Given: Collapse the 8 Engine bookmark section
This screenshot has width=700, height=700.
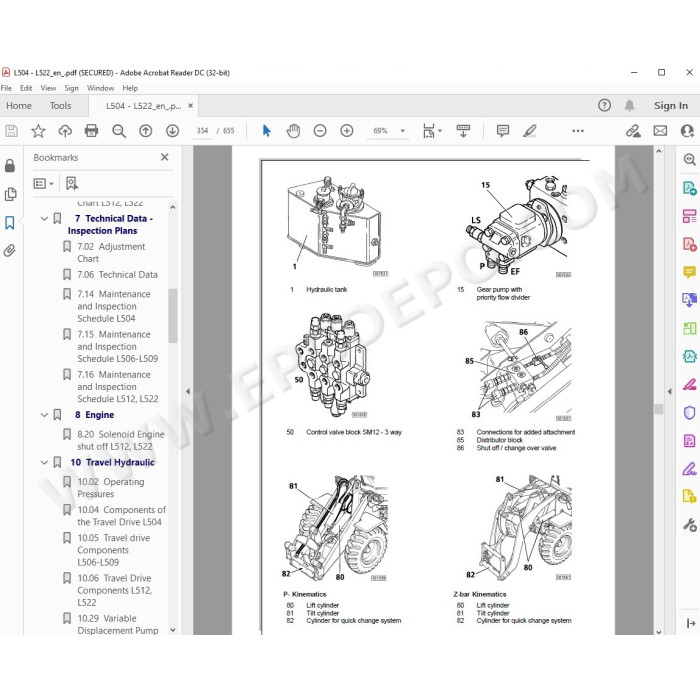Looking at the screenshot, I should pos(44,415).
